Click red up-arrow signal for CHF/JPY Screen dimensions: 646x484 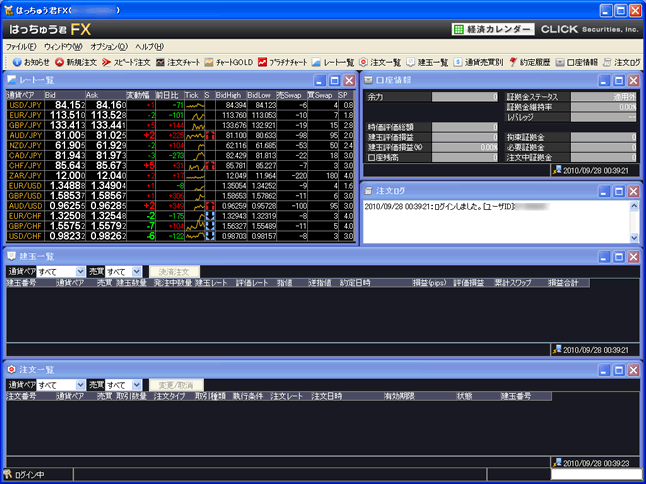(210, 166)
